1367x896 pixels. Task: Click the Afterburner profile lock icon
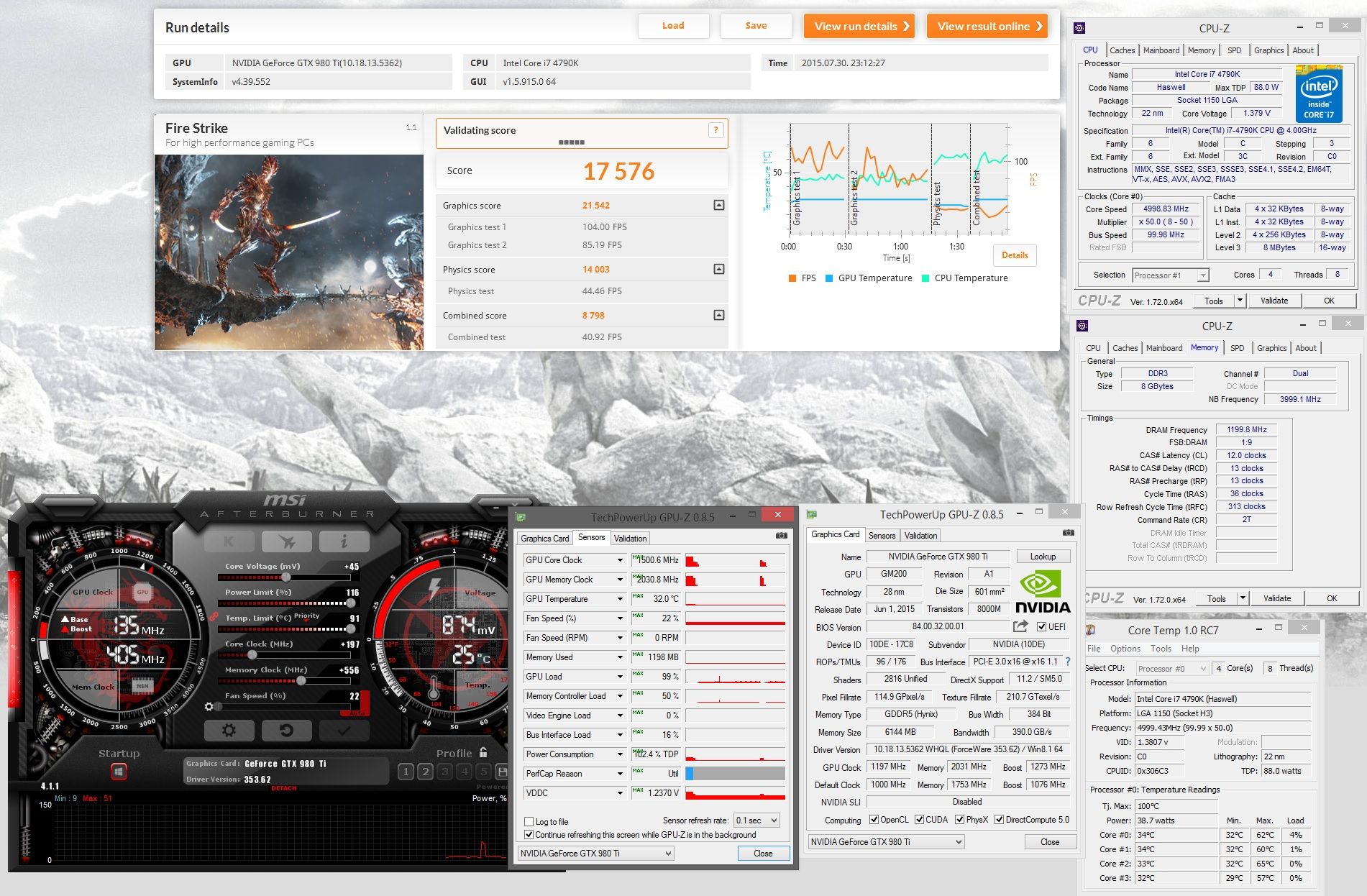pos(483,752)
